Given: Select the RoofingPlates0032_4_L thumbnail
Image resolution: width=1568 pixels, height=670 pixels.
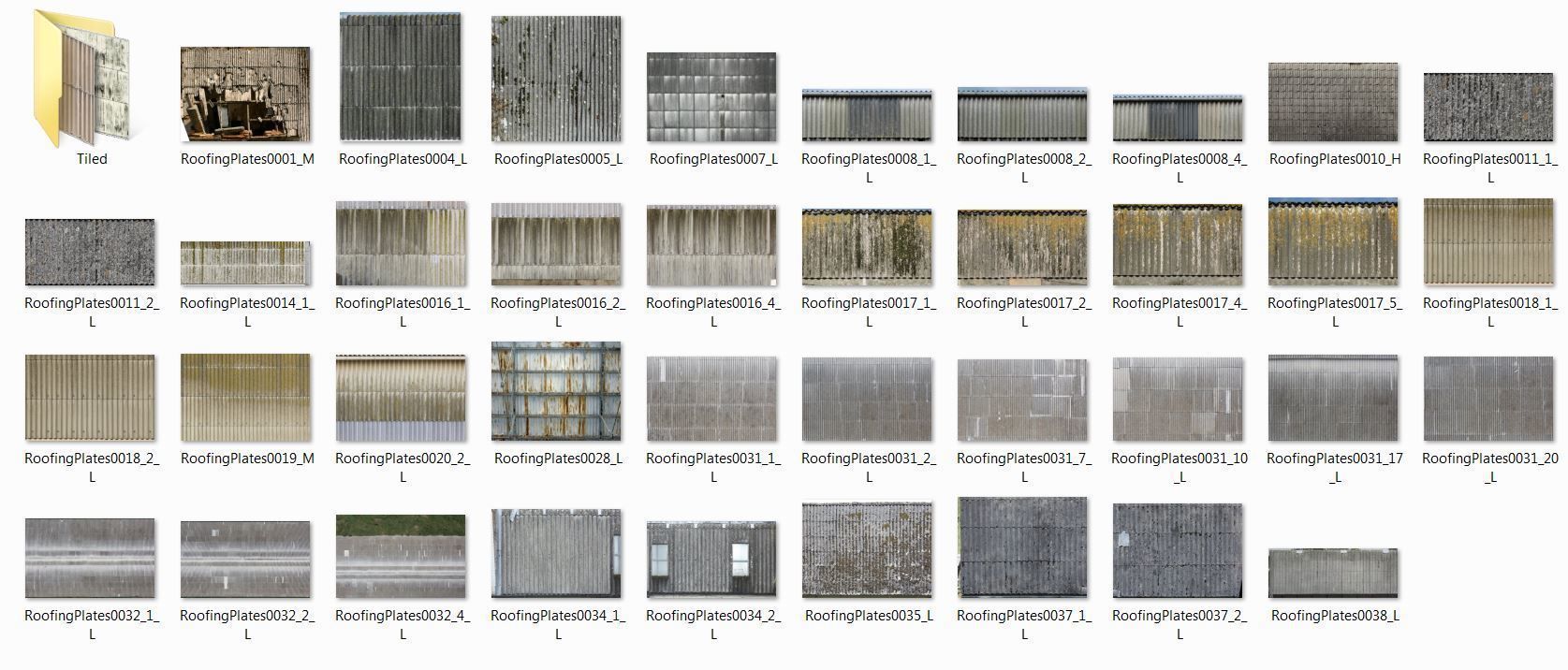Looking at the screenshot, I should [401, 557].
